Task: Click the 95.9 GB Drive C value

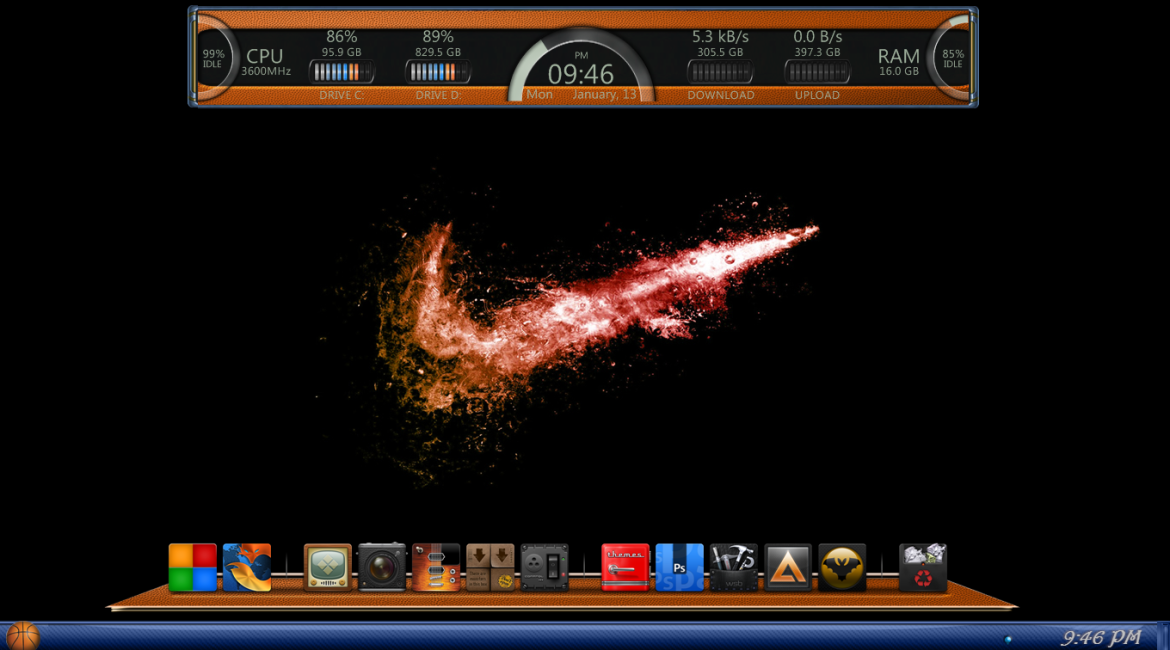Action: [342, 52]
